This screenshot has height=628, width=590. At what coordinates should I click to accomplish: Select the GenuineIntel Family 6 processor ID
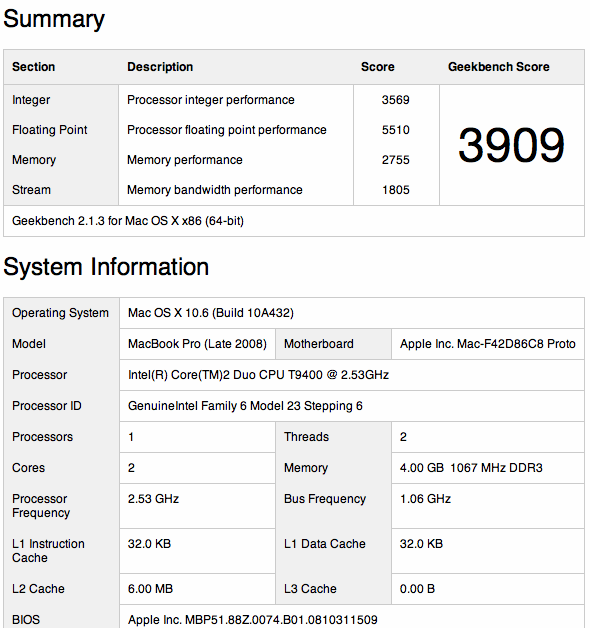245,406
